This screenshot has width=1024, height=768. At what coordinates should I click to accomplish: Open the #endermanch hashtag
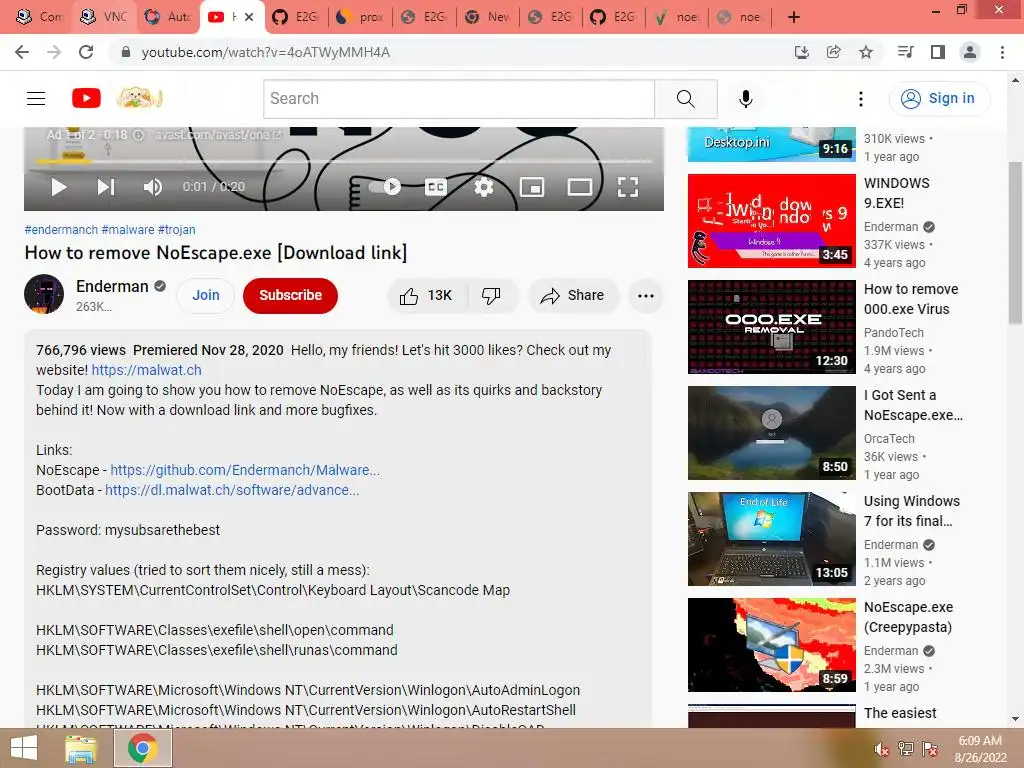pos(61,230)
